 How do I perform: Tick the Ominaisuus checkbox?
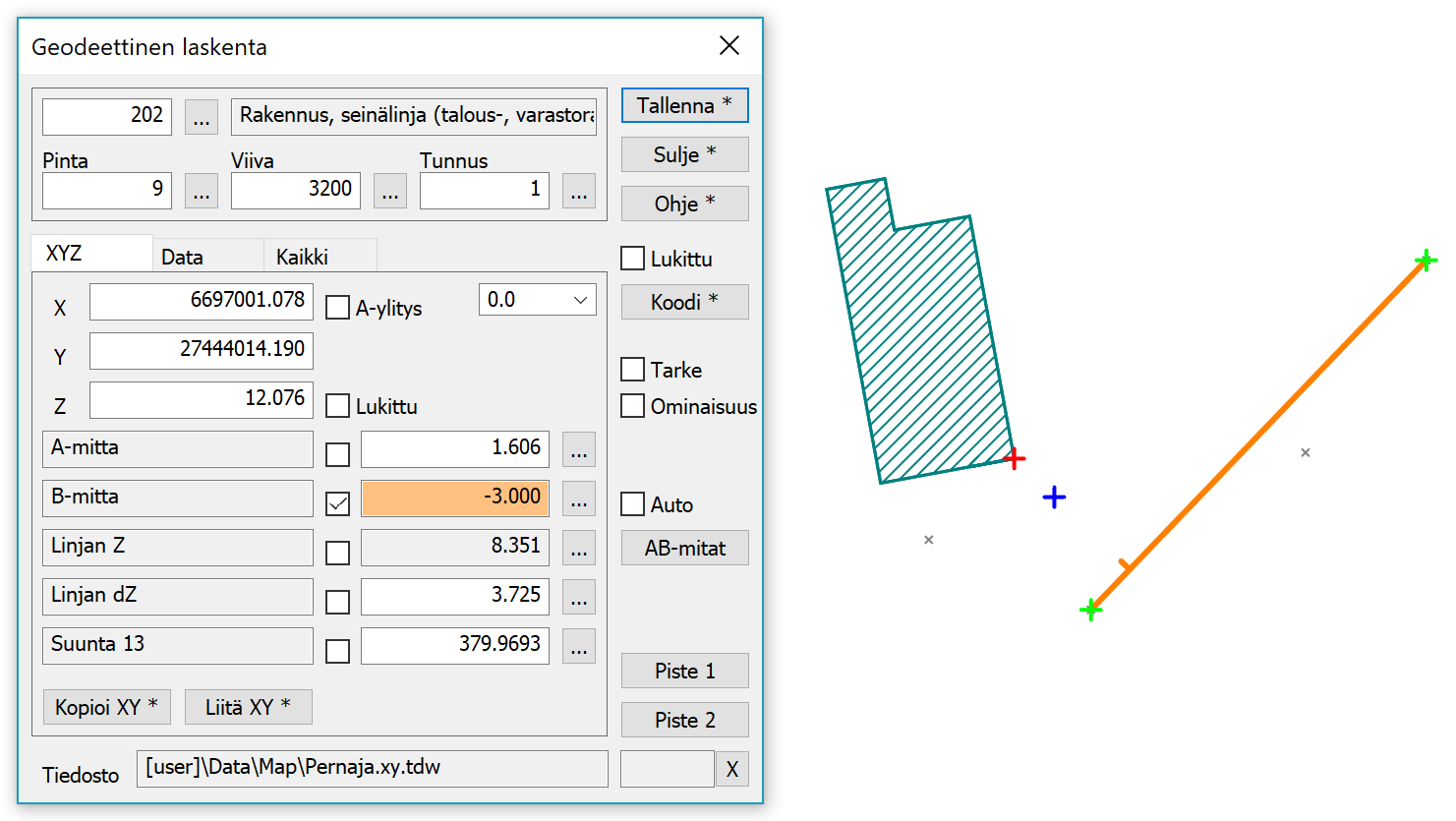tap(633, 406)
